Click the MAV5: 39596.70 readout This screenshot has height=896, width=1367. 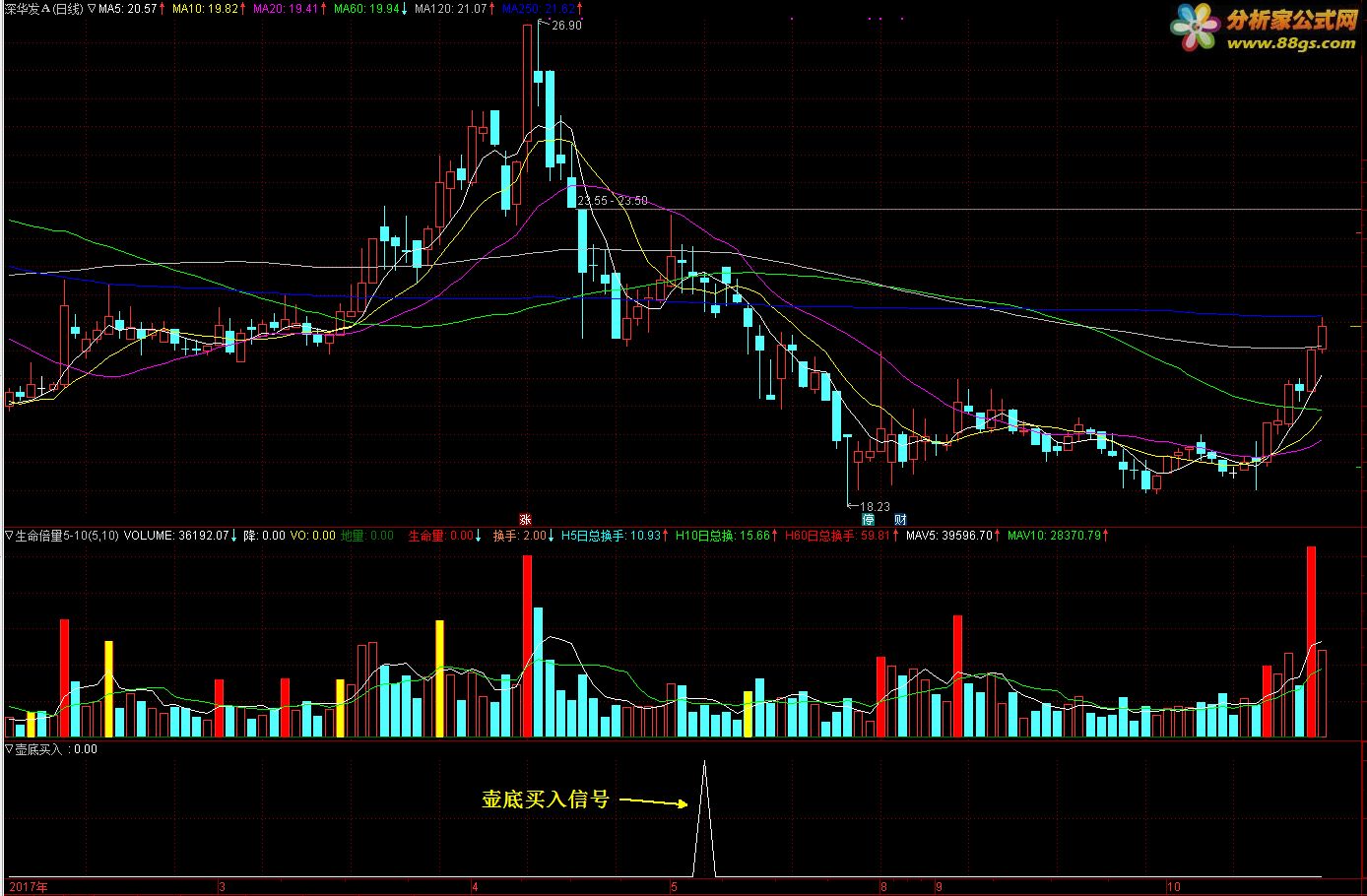coord(949,536)
